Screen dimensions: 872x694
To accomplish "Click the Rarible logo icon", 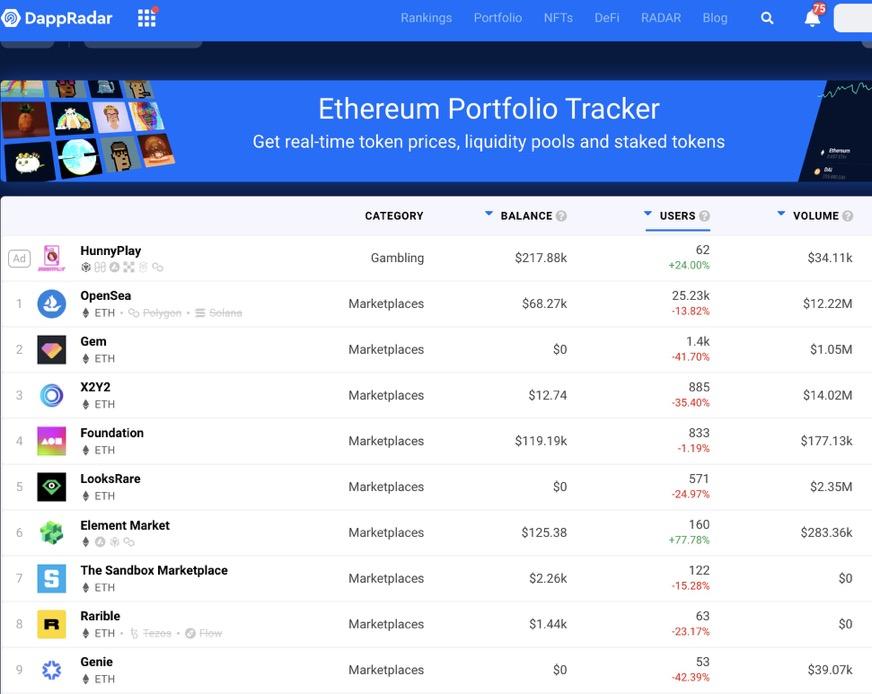I will pyautogui.click(x=52, y=624).
